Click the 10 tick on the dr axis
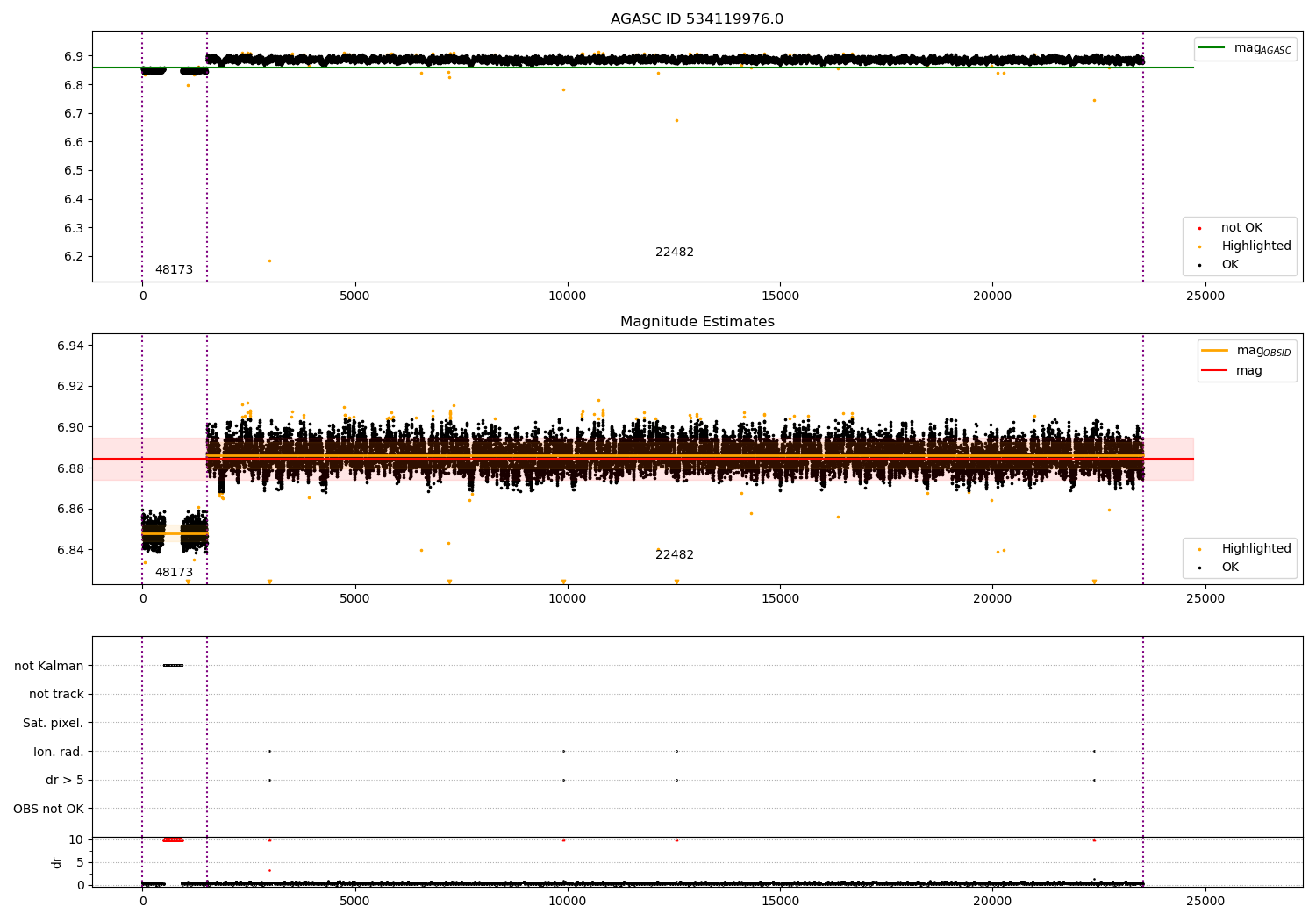This screenshot has width=1316, height=921. [76, 839]
